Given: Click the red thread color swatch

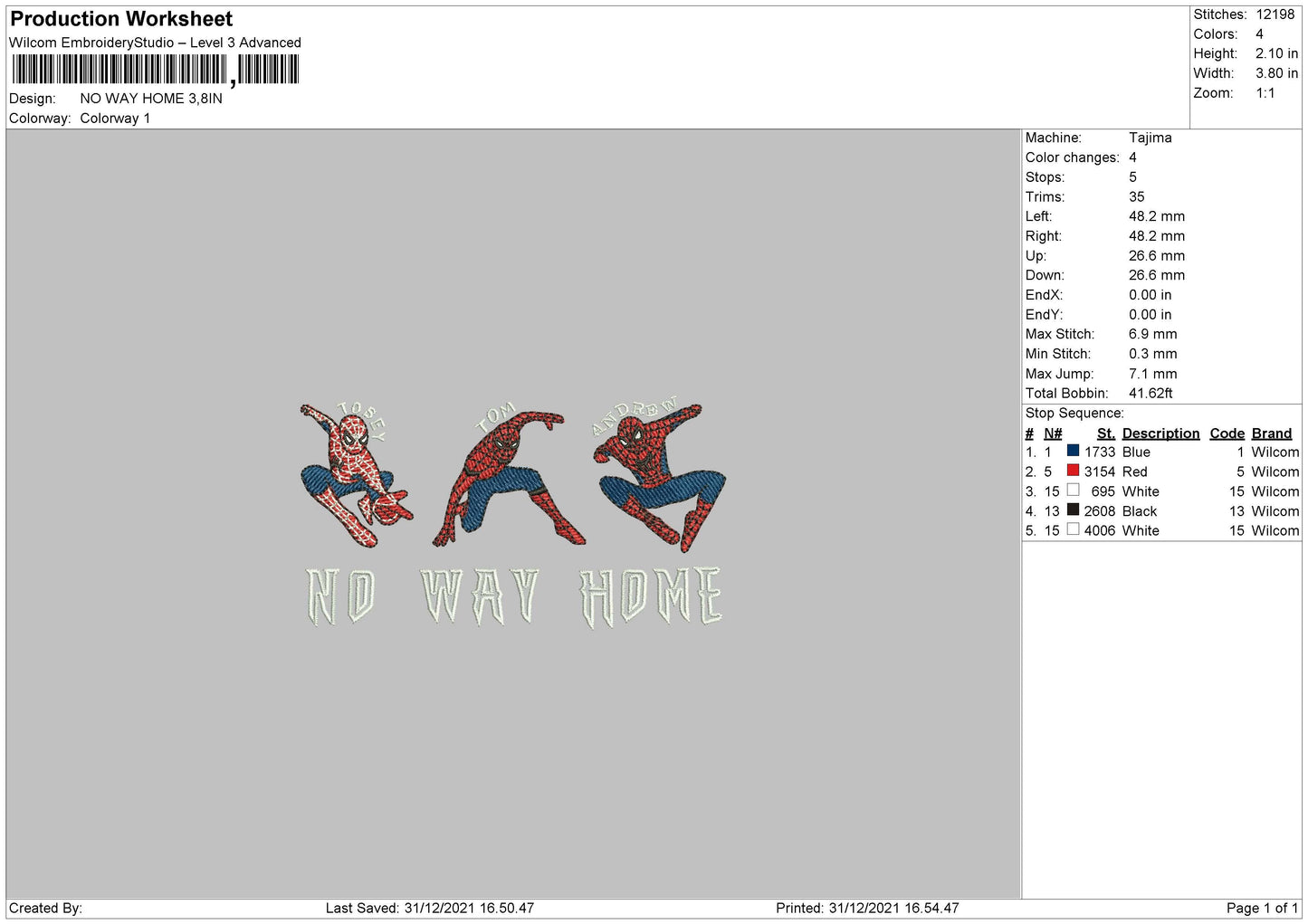Looking at the screenshot, I should [x=1073, y=471].
